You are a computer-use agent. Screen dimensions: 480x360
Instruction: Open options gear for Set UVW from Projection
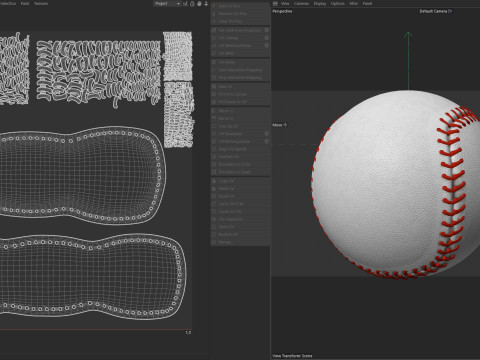[x=267, y=30]
